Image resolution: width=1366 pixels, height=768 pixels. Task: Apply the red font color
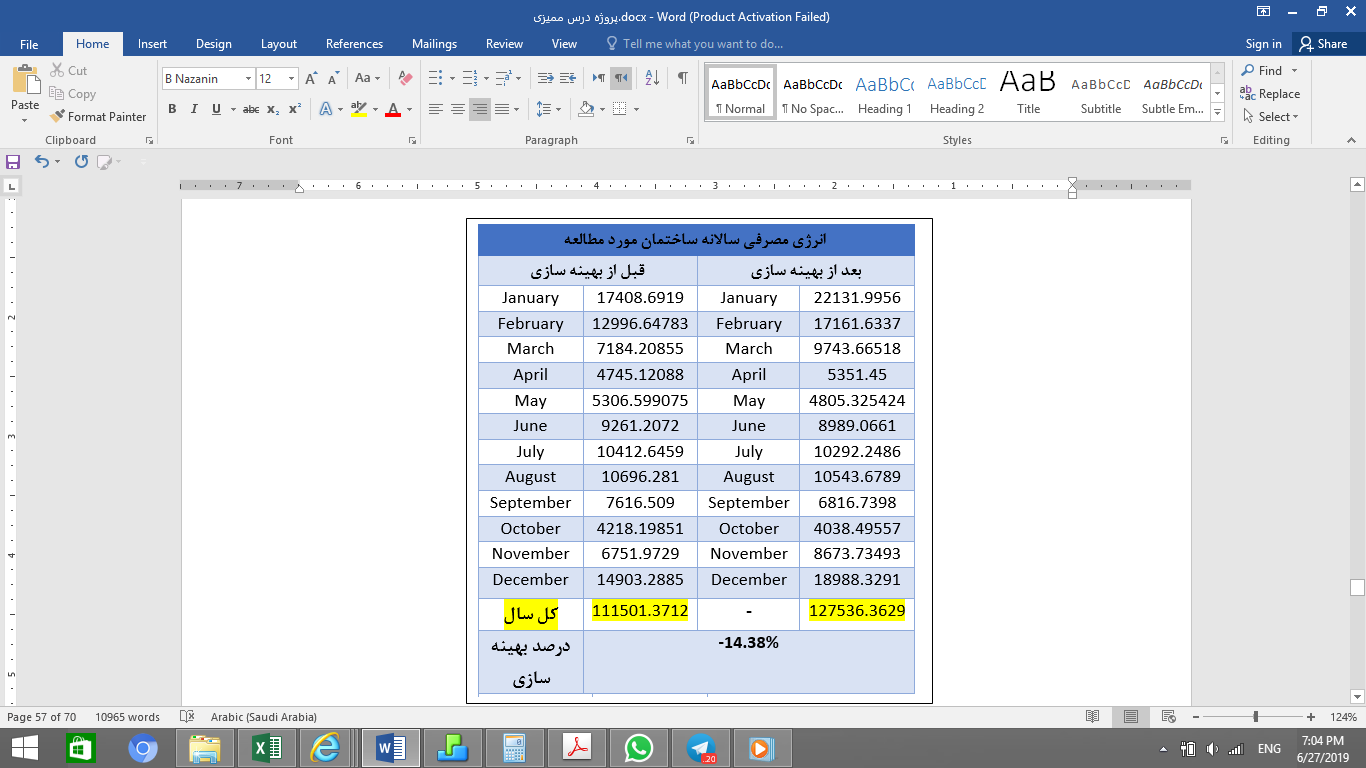393,109
